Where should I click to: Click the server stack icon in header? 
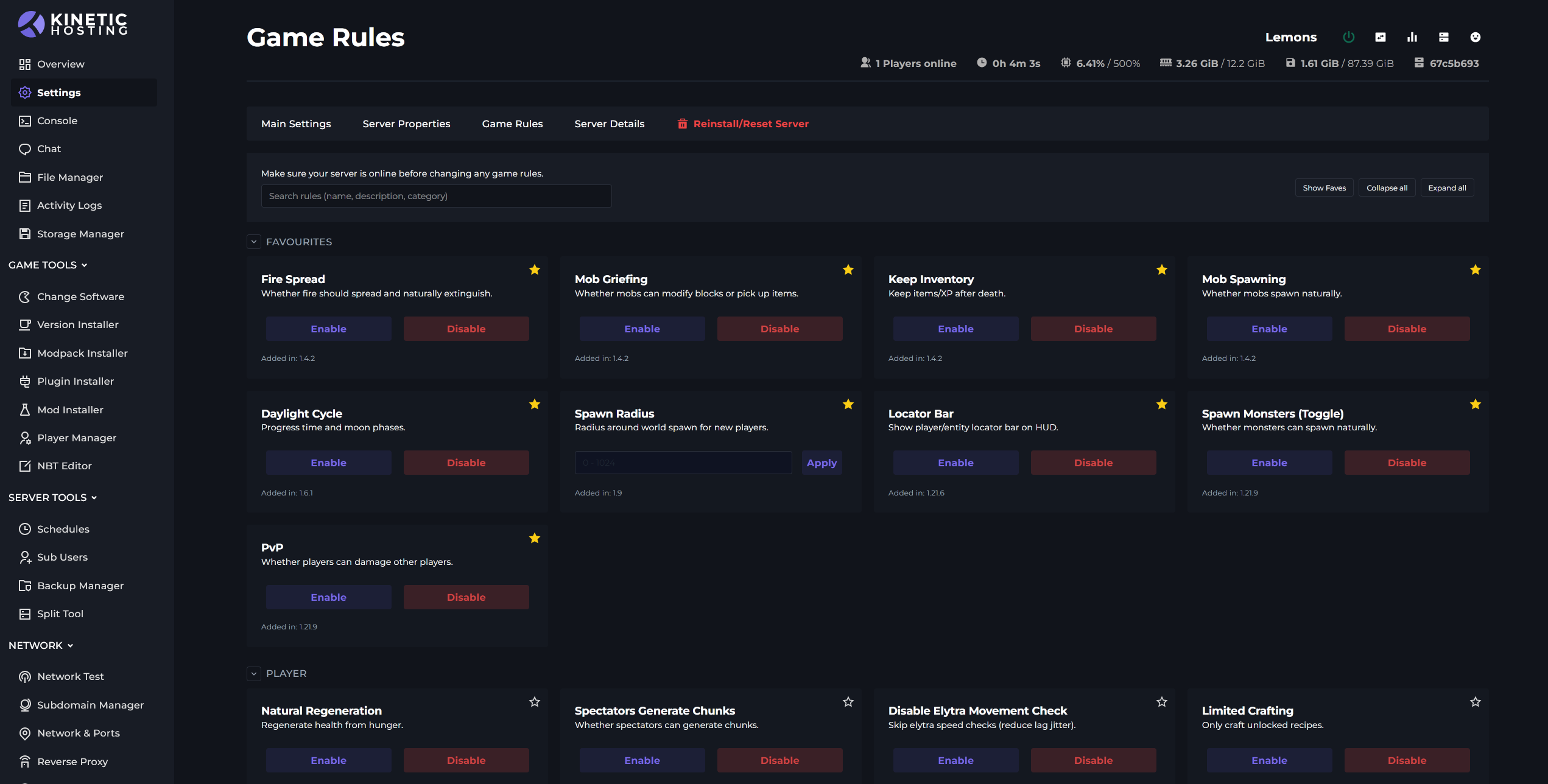click(x=1443, y=37)
